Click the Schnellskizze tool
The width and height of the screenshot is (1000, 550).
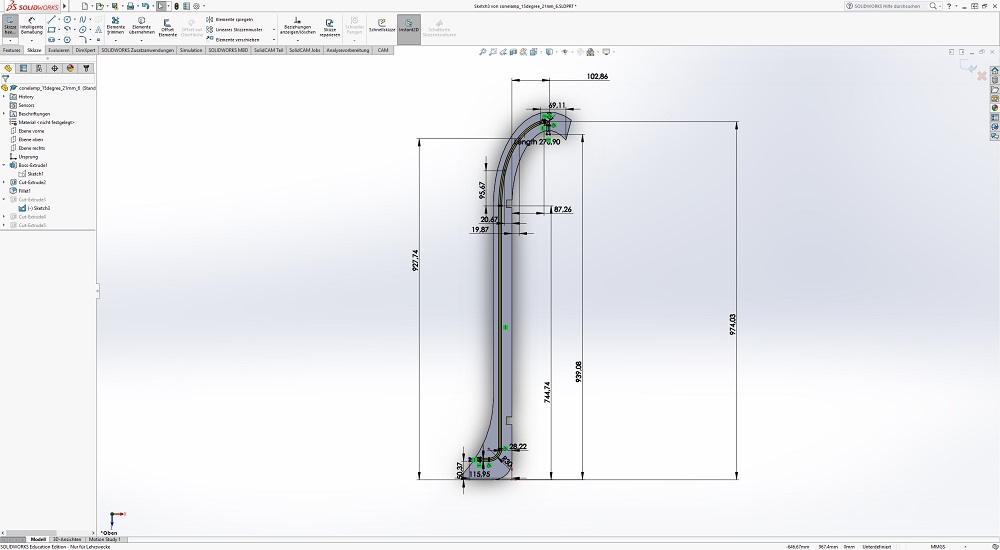point(381,26)
